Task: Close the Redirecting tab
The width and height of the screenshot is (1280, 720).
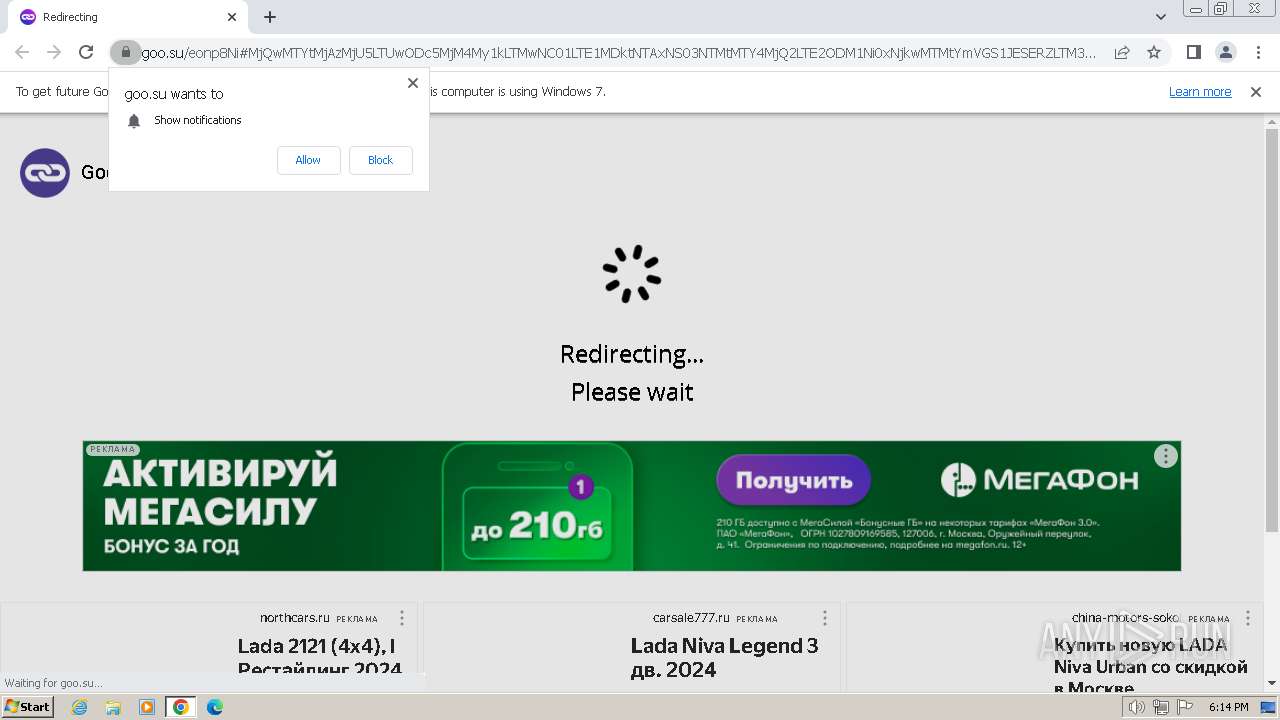Action: click(232, 17)
